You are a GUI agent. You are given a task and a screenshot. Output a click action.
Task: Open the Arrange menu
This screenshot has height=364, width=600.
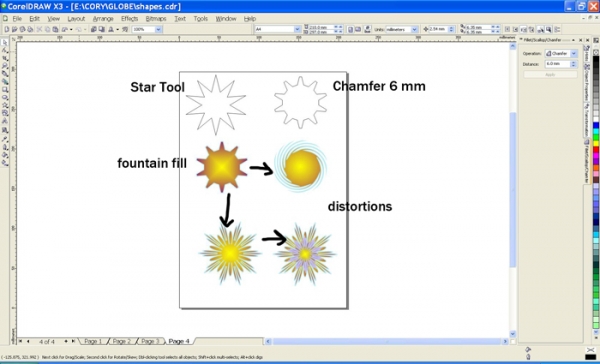tap(103, 18)
